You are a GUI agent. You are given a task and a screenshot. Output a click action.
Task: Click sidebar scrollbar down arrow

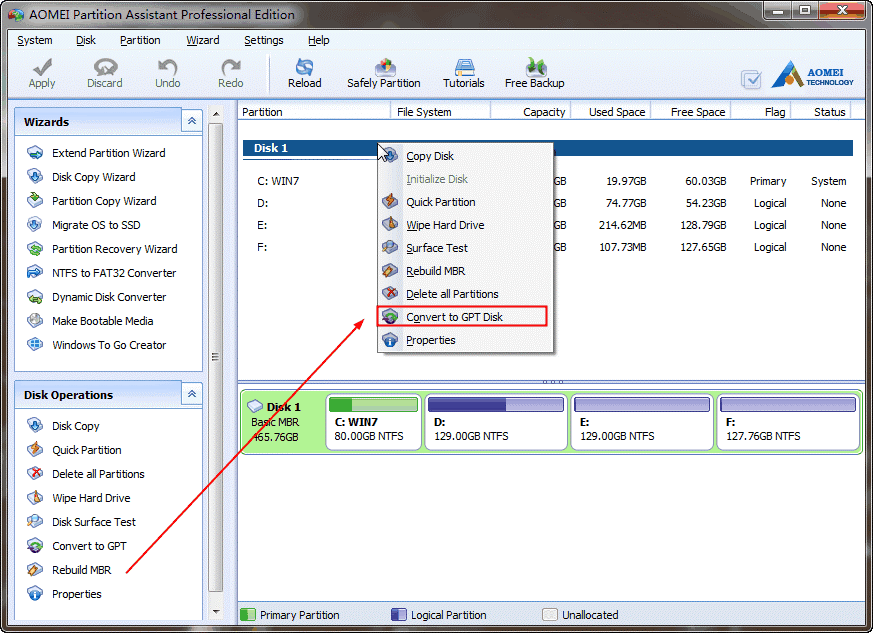[216, 612]
